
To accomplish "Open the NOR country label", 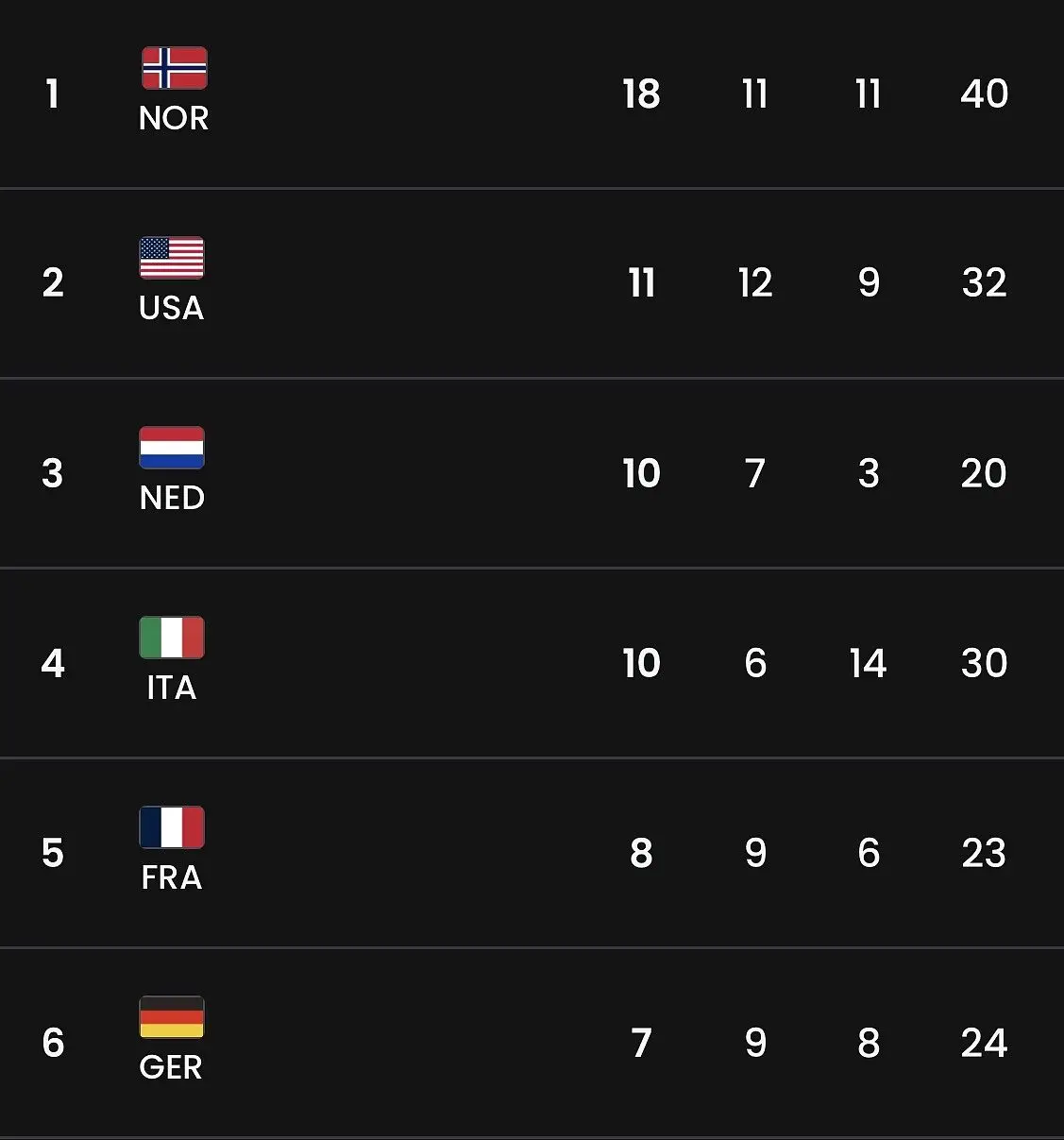I will pos(174,118).
